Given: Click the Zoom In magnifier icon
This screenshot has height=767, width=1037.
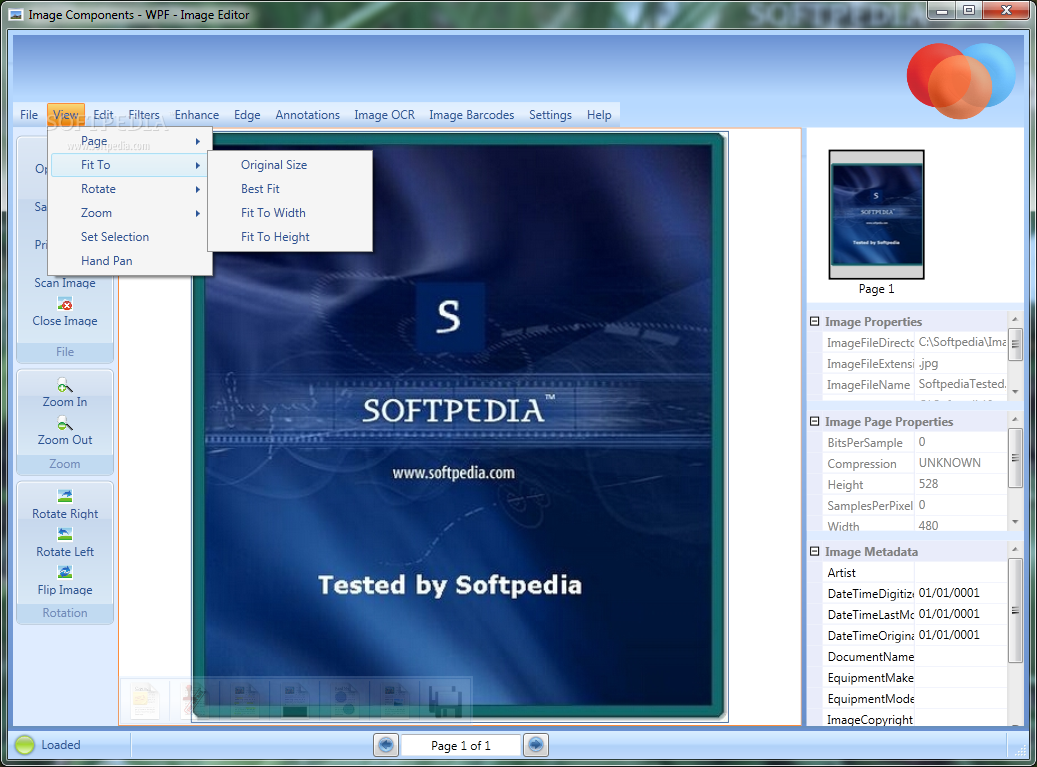Looking at the screenshot, I should [x=65, y=385].
